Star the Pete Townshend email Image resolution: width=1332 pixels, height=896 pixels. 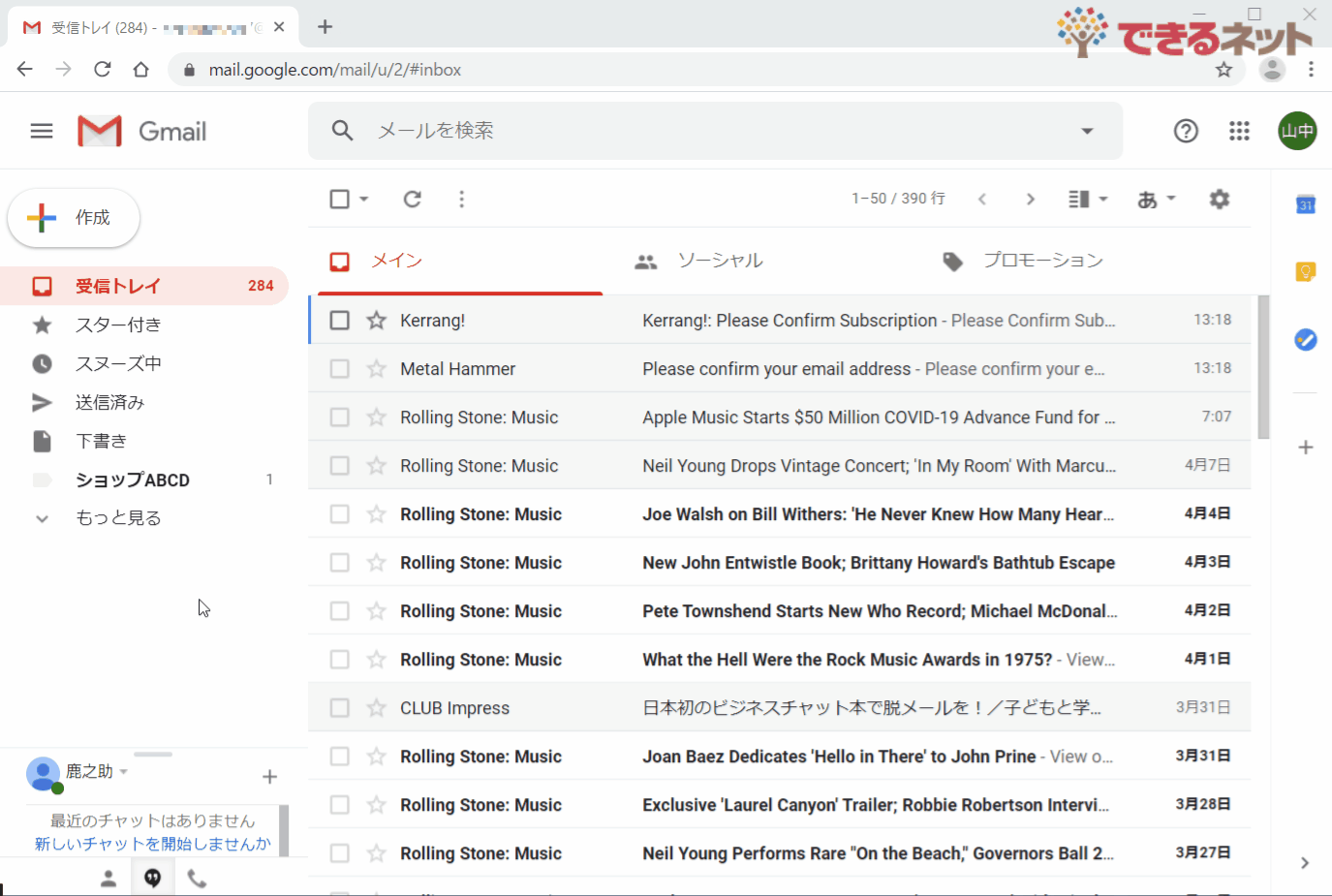[x=377, y=610]
